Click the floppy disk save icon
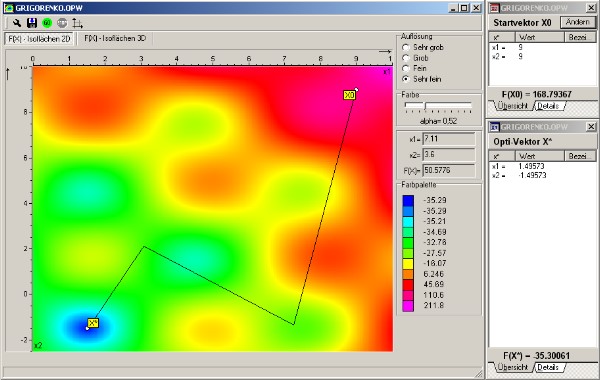The height and width of the screenshot is (380, 600). [x=32, y=23]
